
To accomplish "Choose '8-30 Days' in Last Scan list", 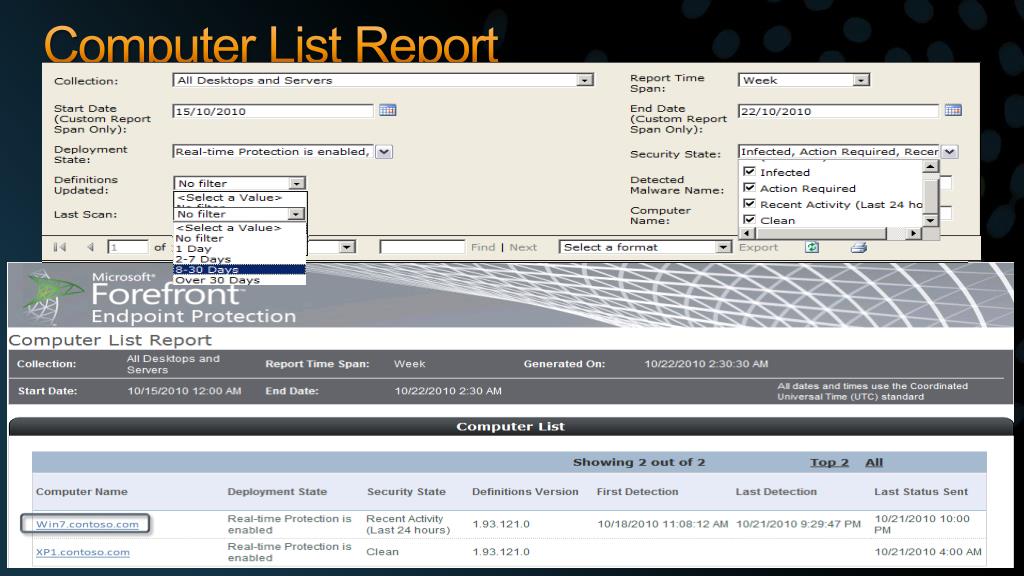I will tap(239, 270).
